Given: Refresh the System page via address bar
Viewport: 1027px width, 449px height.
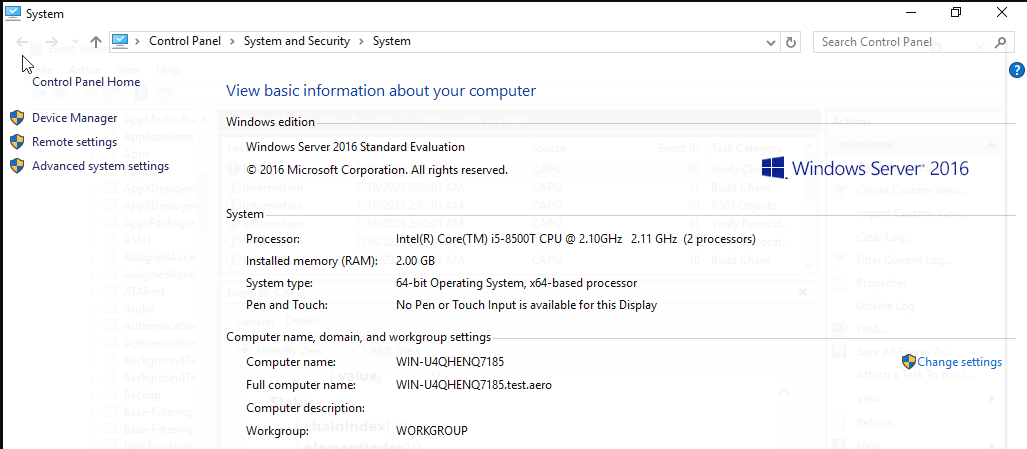Looking at the screenshot, I should [792, 42].
